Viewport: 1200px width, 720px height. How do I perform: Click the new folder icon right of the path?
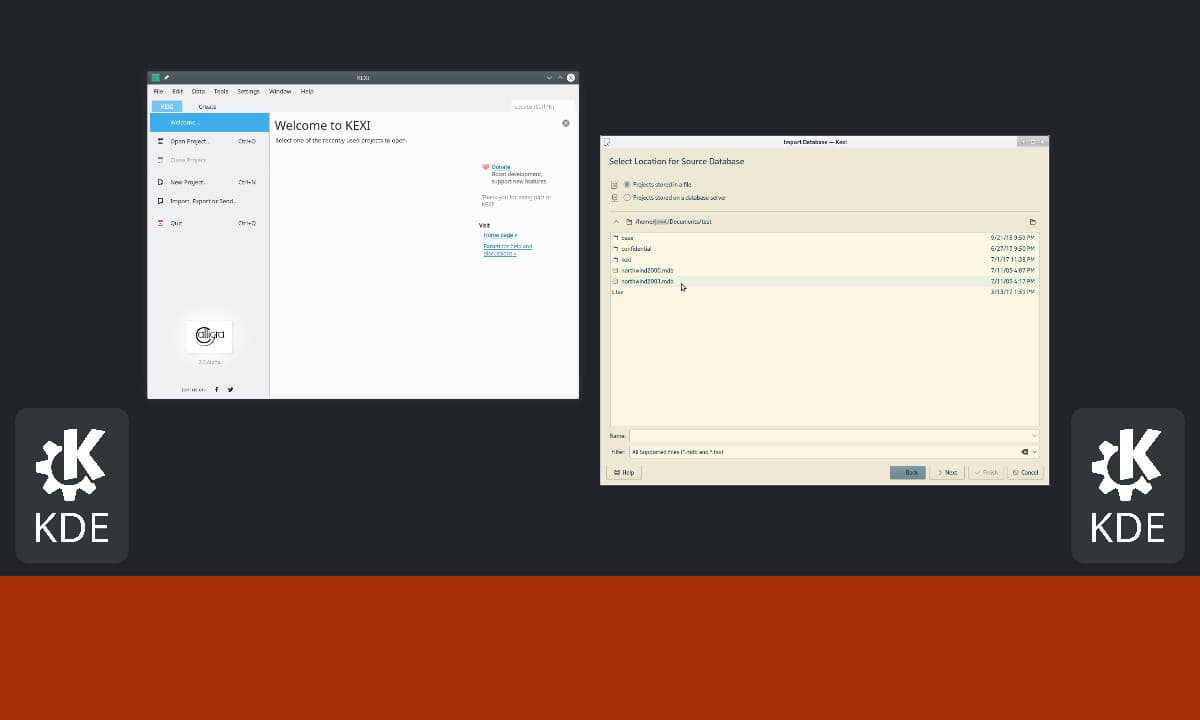tap(1032, 222)
